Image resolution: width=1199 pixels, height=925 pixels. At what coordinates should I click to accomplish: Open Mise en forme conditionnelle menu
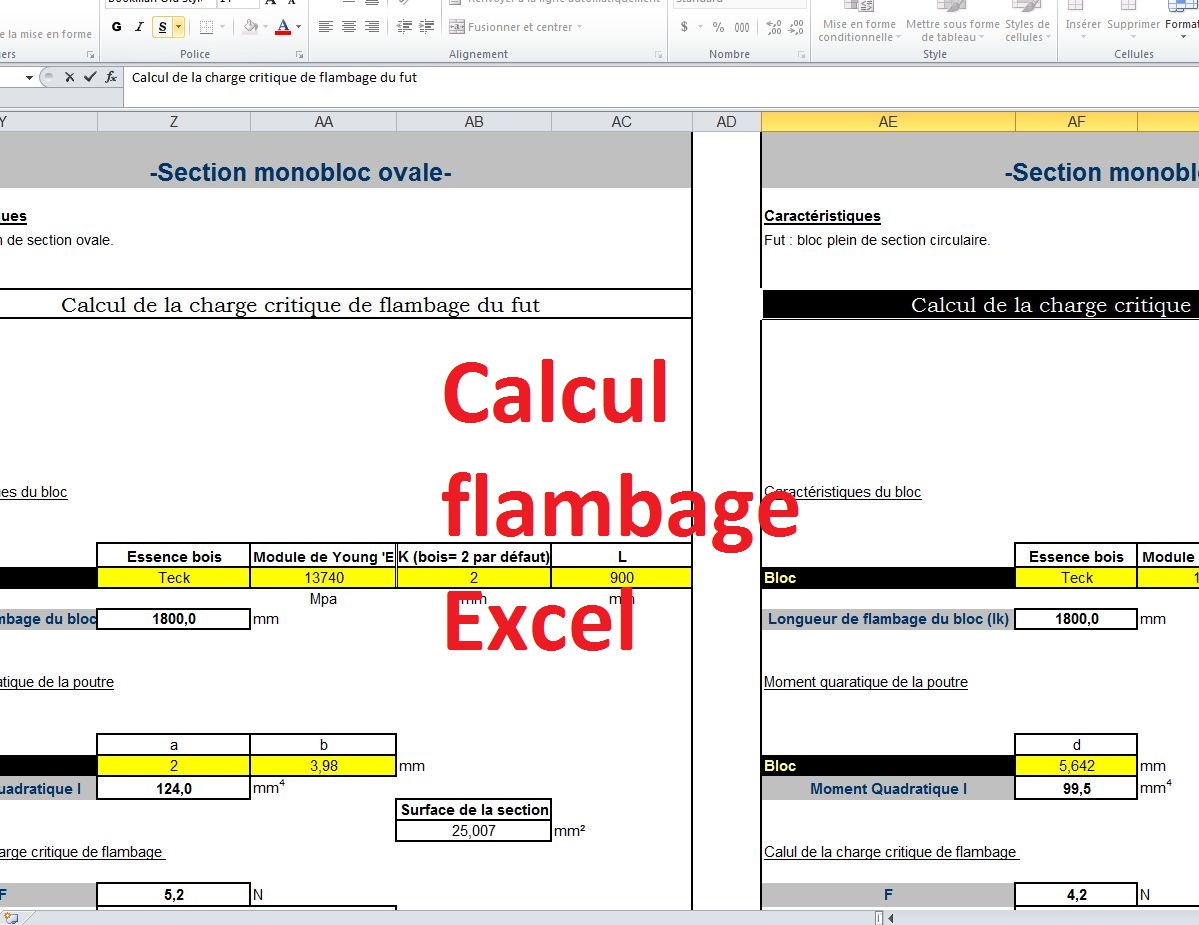(x=859, y=21)
